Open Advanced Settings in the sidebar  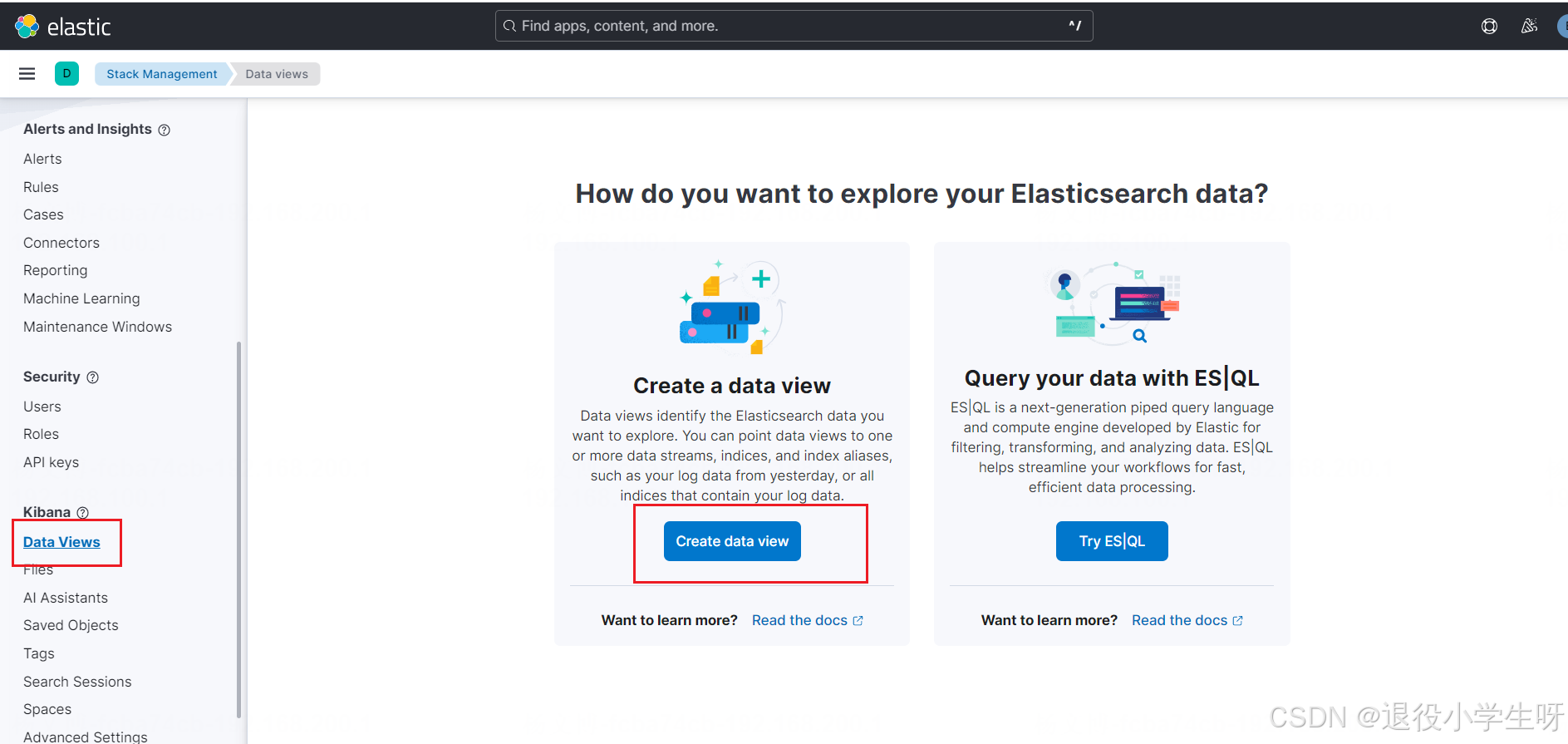(86, 737)
